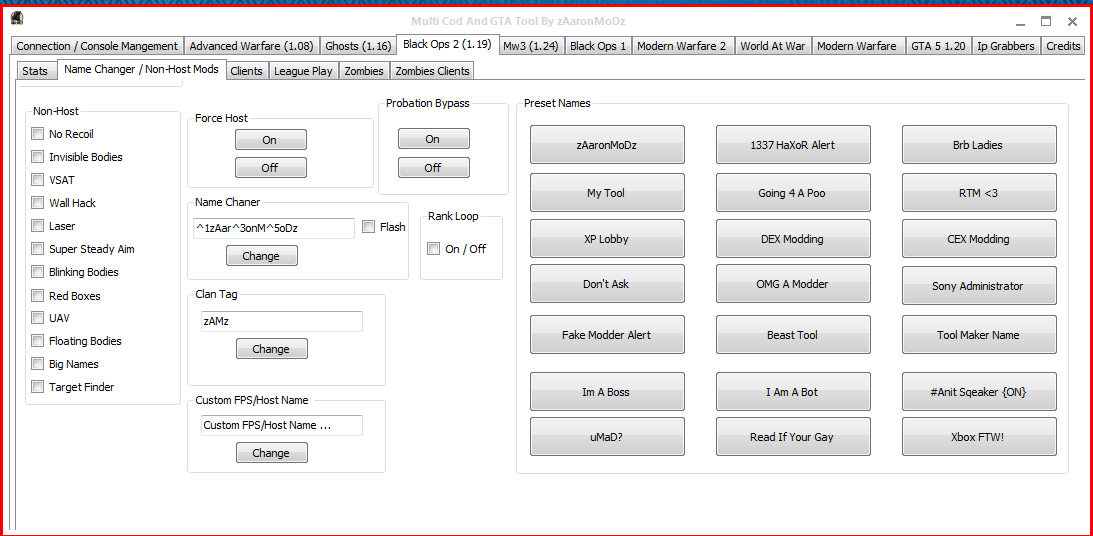
Task: Select the Black Ops 2 (1.19) tab
Action: pos(448,44)
